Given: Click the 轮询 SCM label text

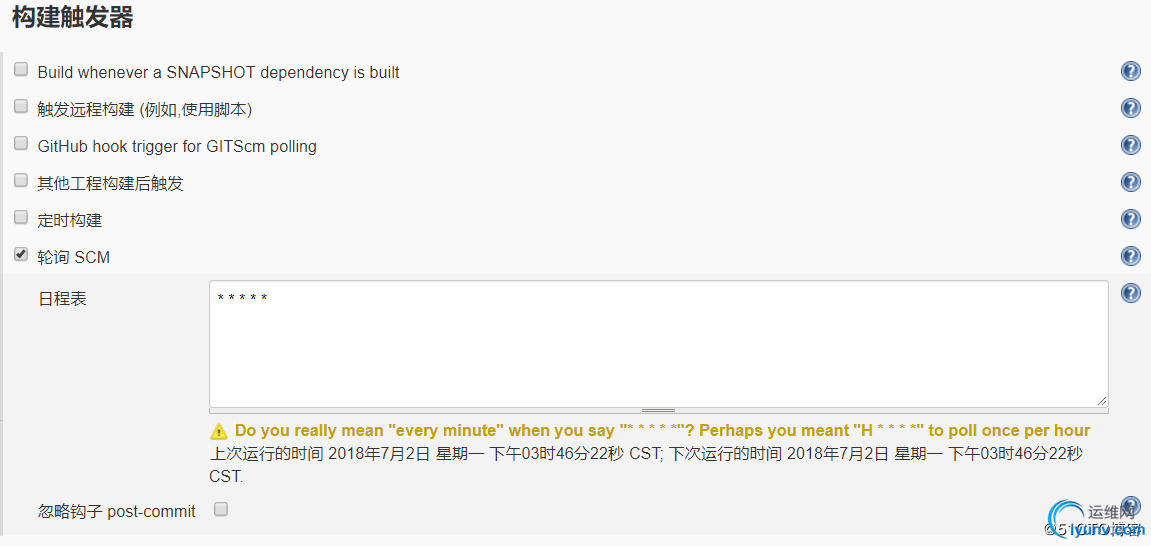Looking at the screenshot, I should pos(73,257).
